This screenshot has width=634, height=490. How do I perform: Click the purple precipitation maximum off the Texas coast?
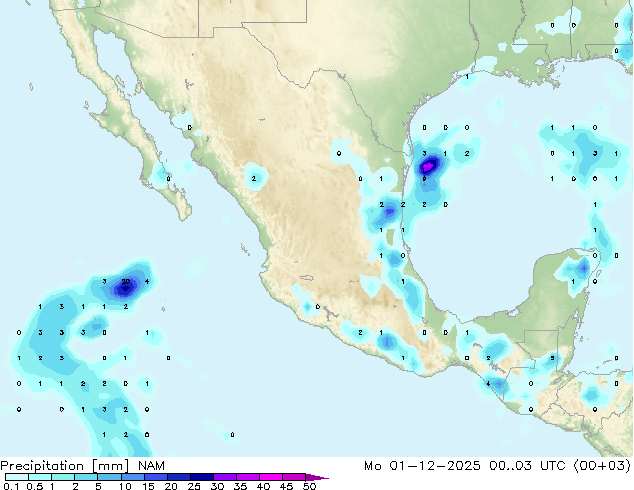428,167
